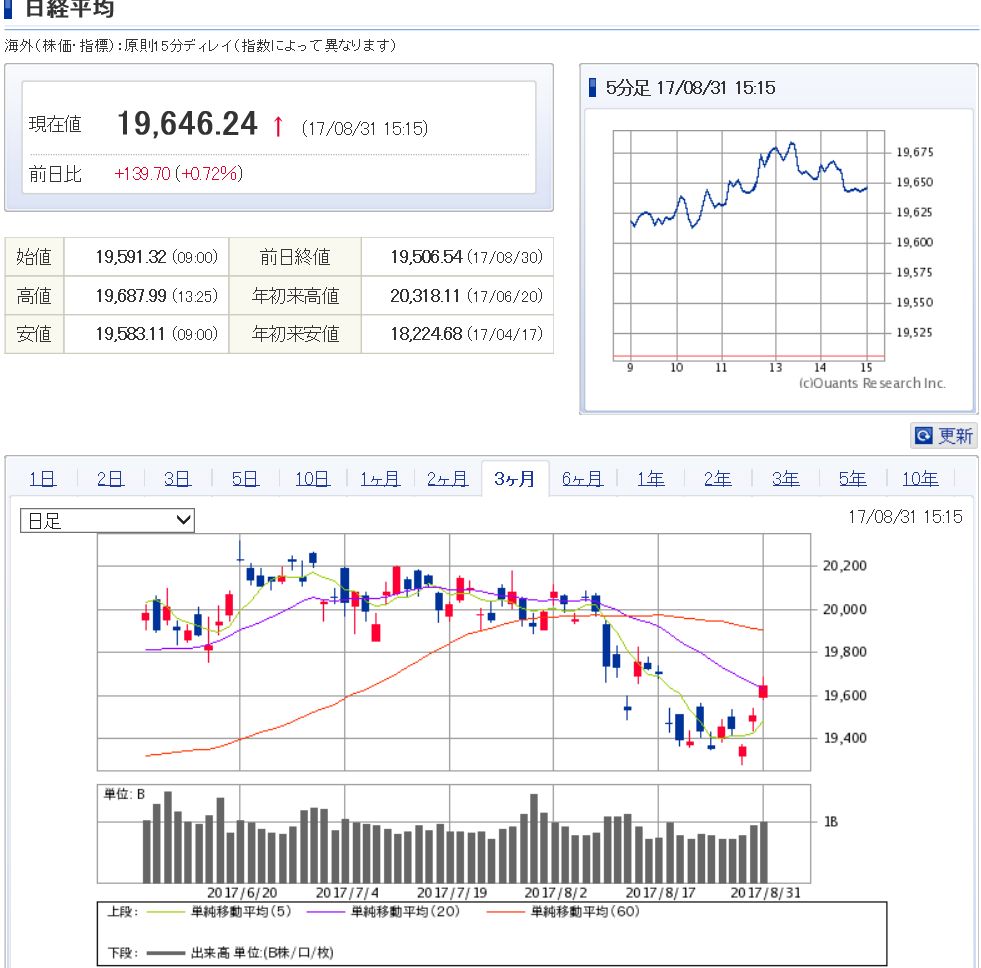
Task: Click the refresh icon beside 更新
Action: pos(923,436)
